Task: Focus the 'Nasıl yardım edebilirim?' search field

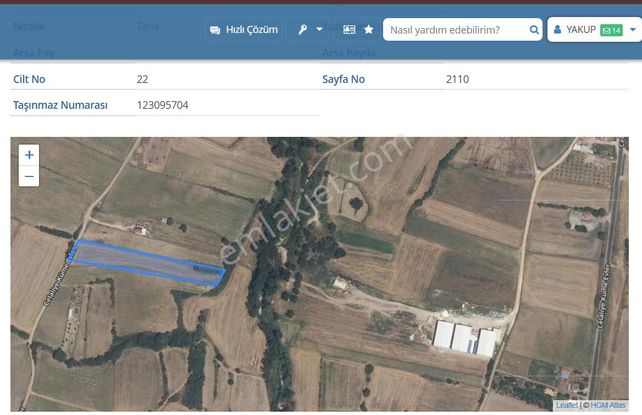Action: point(463,29)
